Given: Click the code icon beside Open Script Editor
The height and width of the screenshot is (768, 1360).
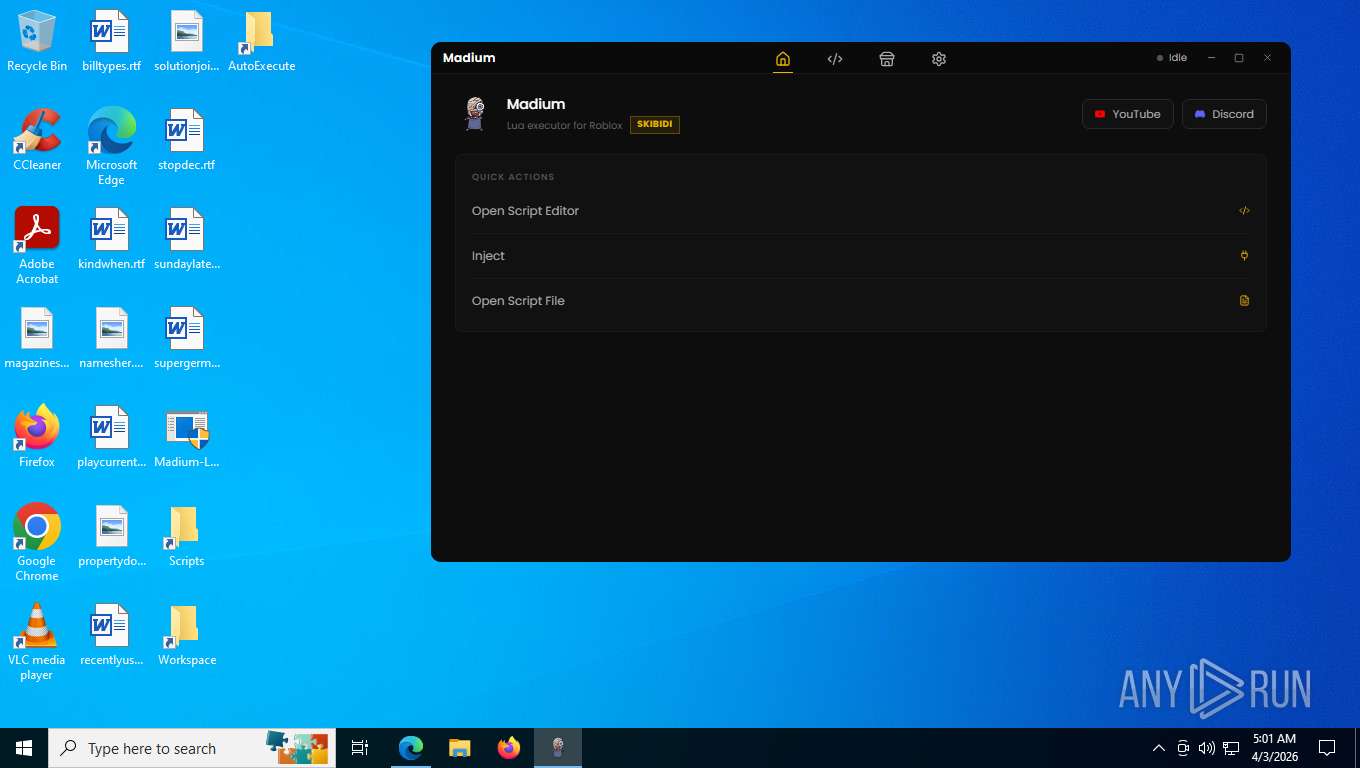Looking at the screenshot, I should point(1244,211).
